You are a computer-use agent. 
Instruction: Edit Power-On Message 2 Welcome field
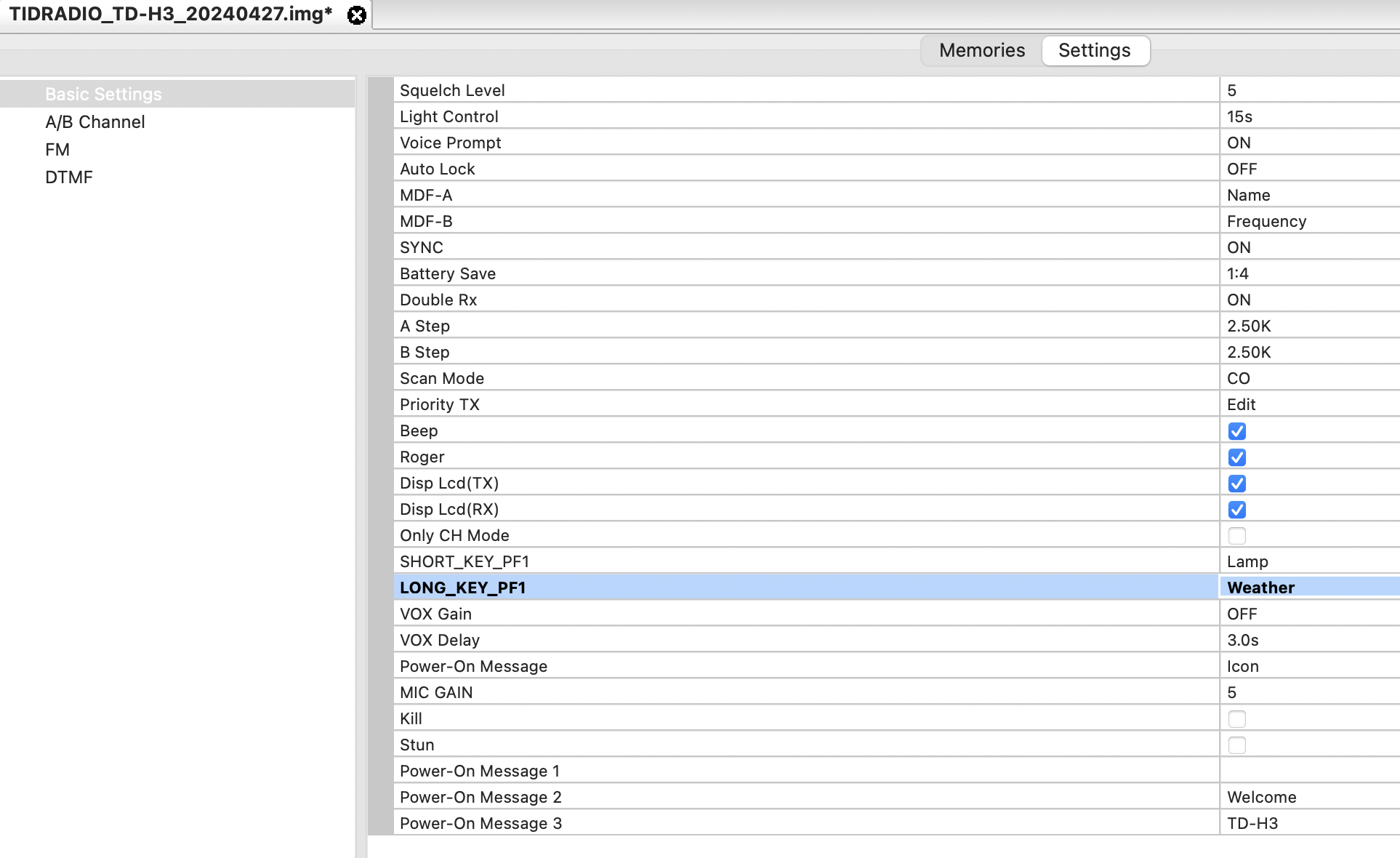(x=1308, y=797)
